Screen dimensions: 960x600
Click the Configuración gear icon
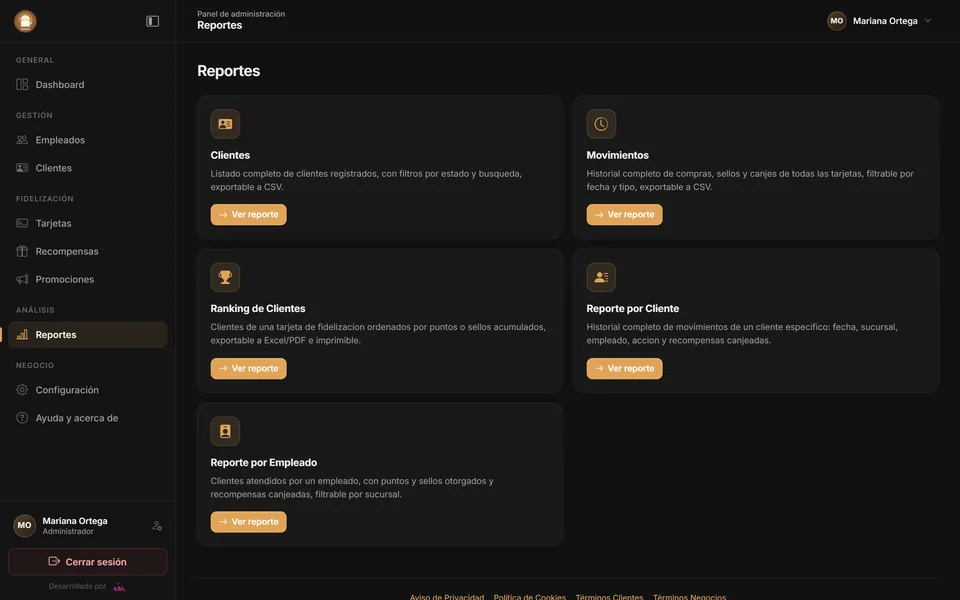tap(22, 390)
